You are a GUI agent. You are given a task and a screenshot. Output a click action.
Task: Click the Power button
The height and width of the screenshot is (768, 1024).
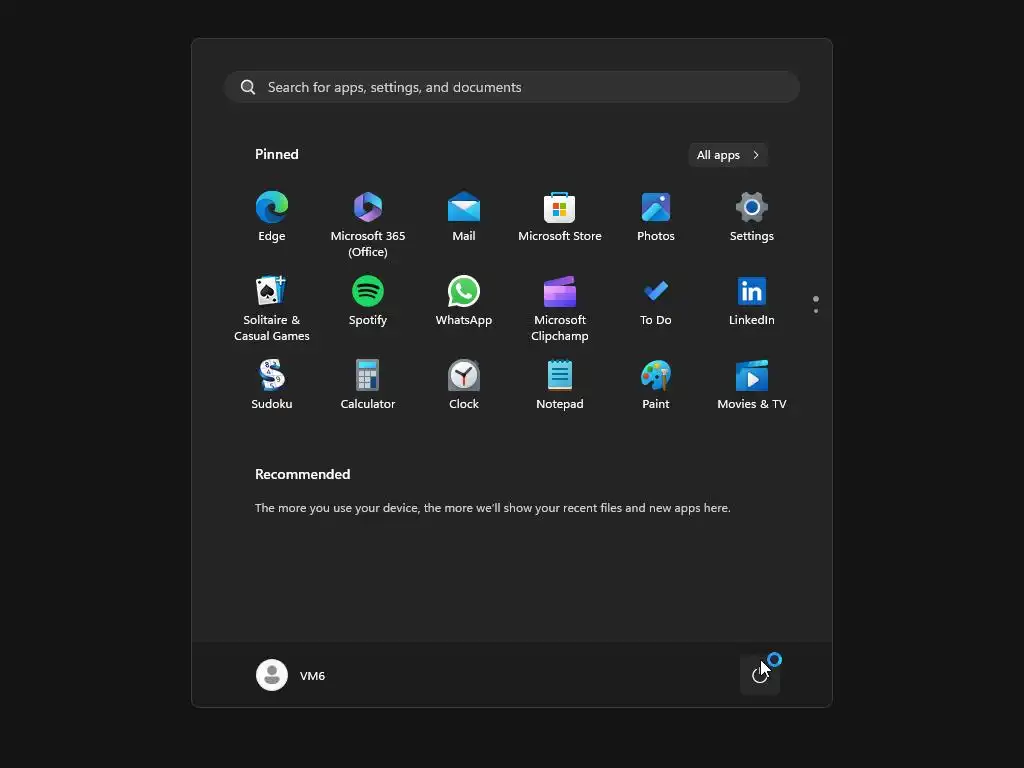pyautogui.click(x=760, y=675)
